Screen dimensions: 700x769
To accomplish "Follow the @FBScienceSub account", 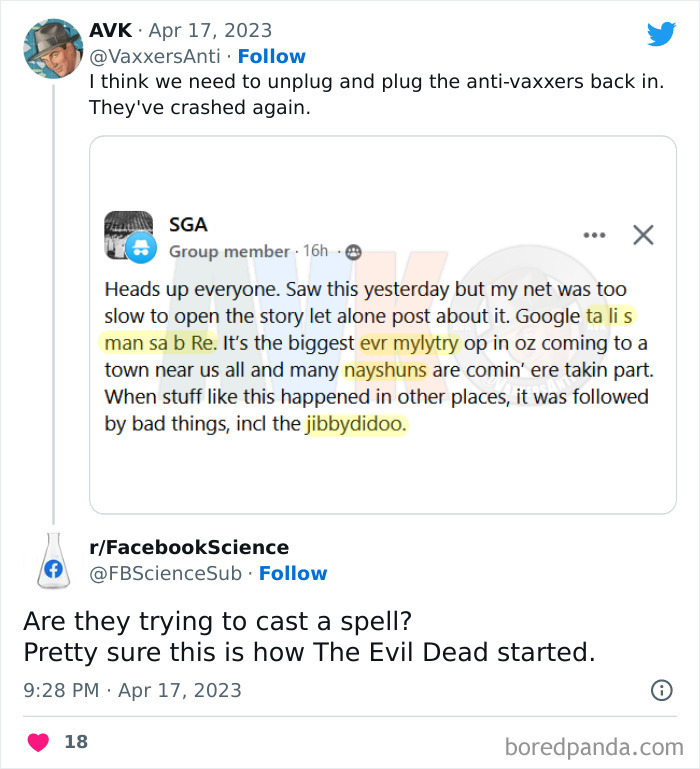I will (x=293, y=573).
